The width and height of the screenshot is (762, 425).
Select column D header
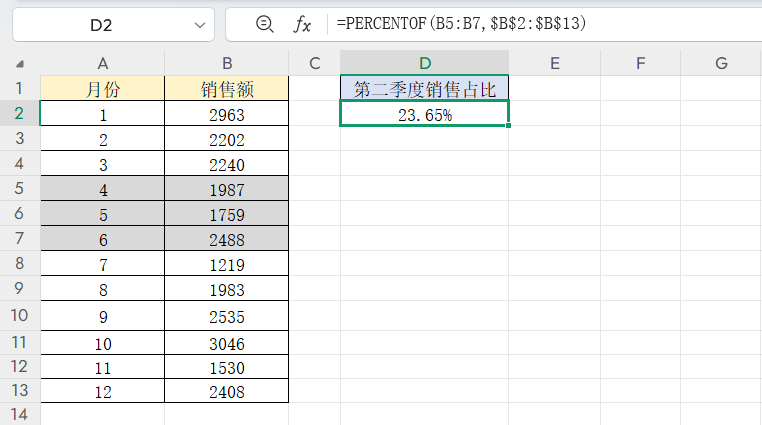[424, 64]
